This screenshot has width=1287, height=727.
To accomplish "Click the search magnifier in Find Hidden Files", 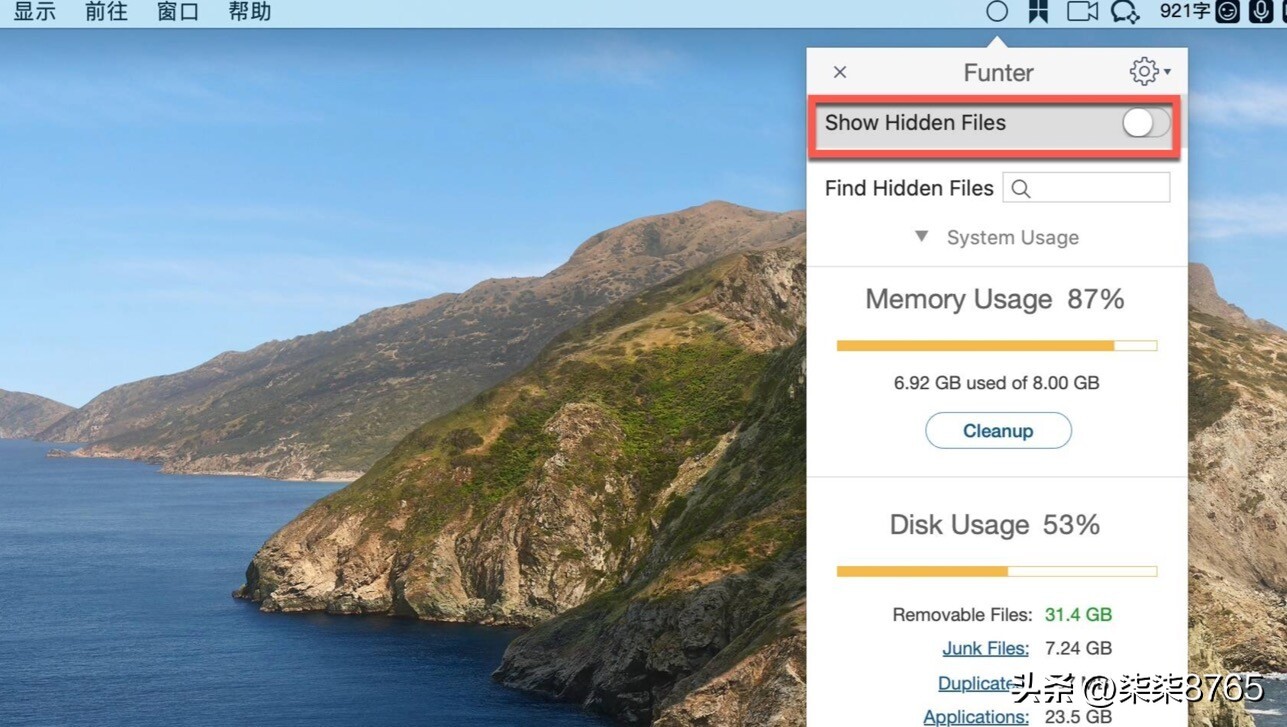I will point(1019,187).
